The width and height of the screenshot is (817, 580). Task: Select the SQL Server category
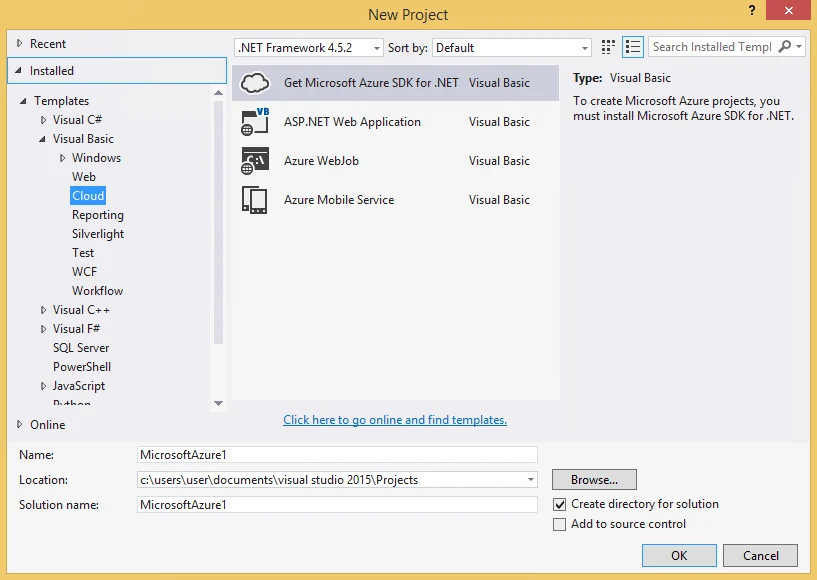pyautogui.click(x=81, y=348)
